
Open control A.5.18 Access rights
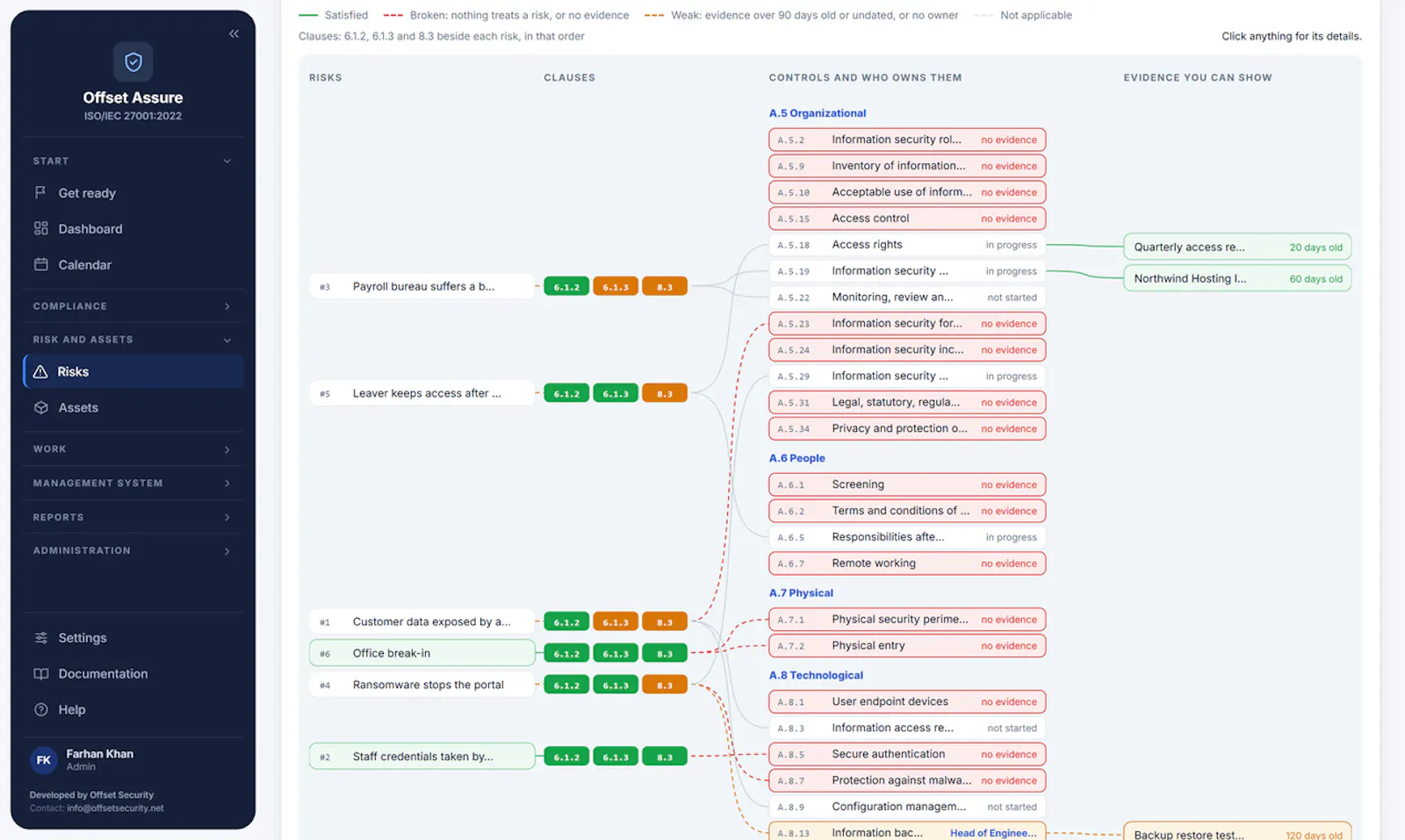pyautogui.click(x=907, y=245)
